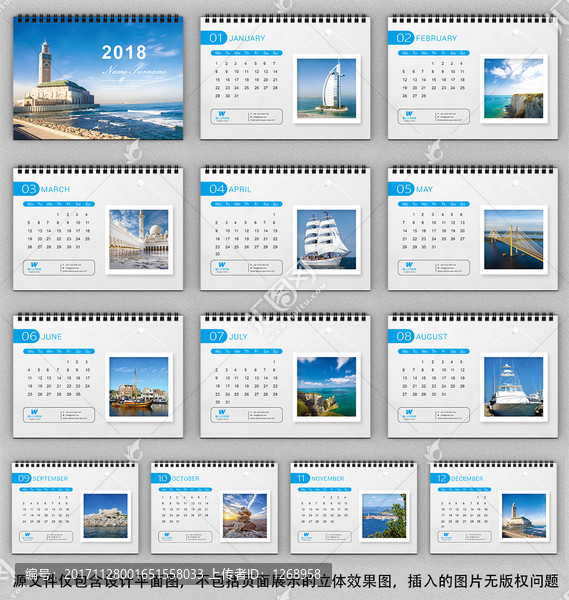Click the blue 08 number badge
The image size is (569, 600).
pyautogui.click(x=401, y=336)
